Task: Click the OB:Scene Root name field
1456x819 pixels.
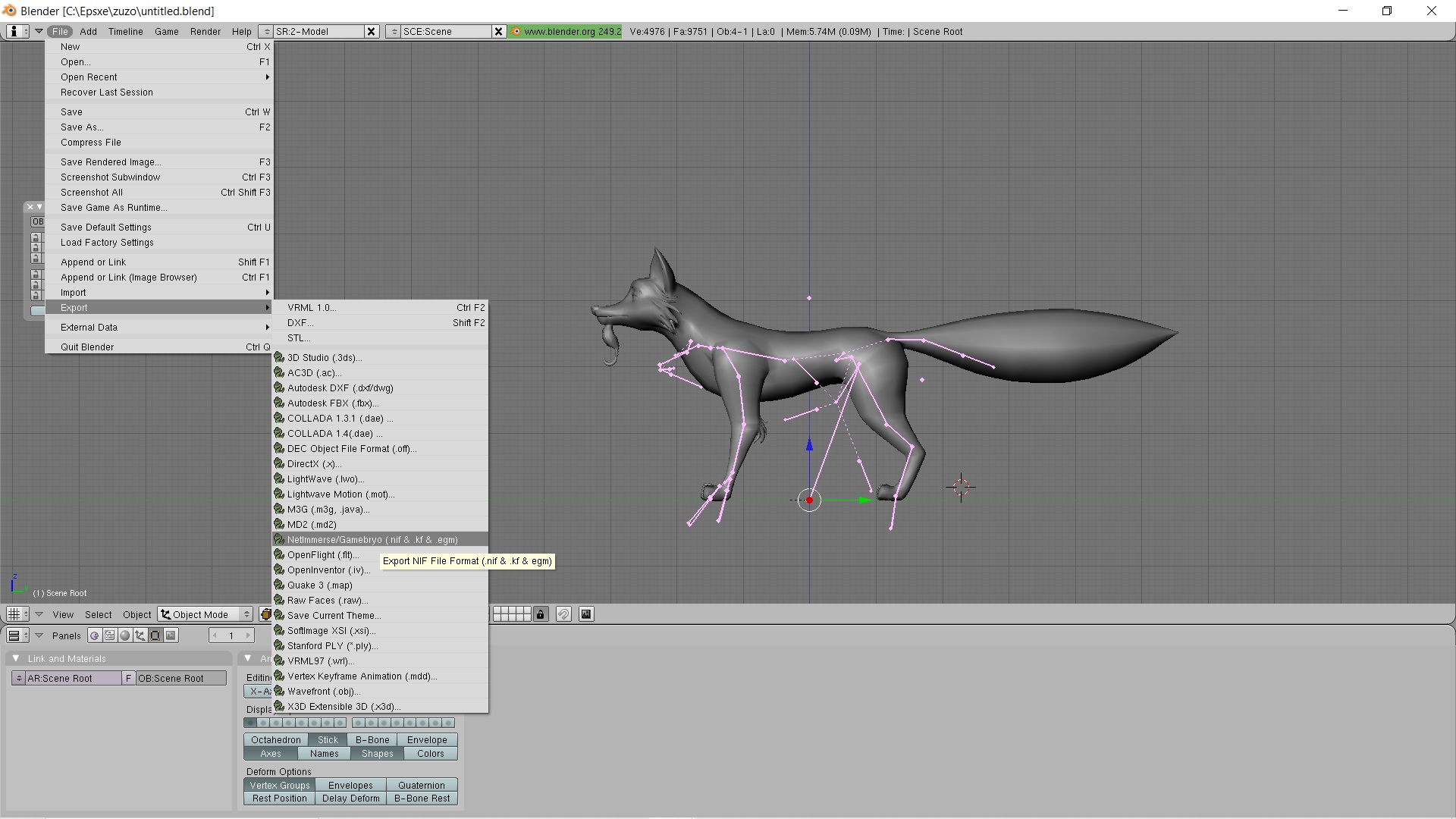Action: (x=180, y=678)
